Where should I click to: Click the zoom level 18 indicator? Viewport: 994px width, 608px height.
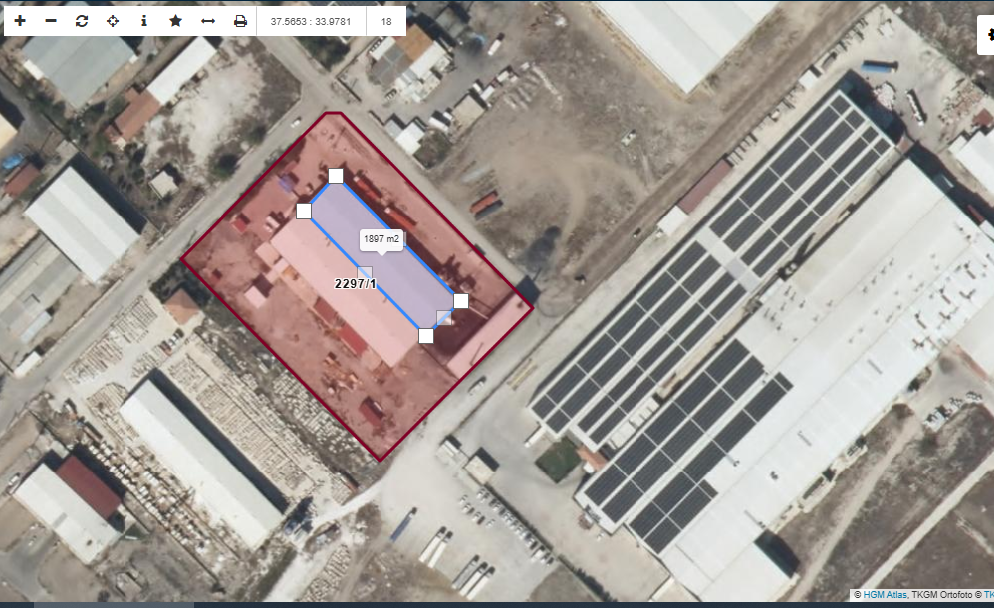[x=386, y=21]
